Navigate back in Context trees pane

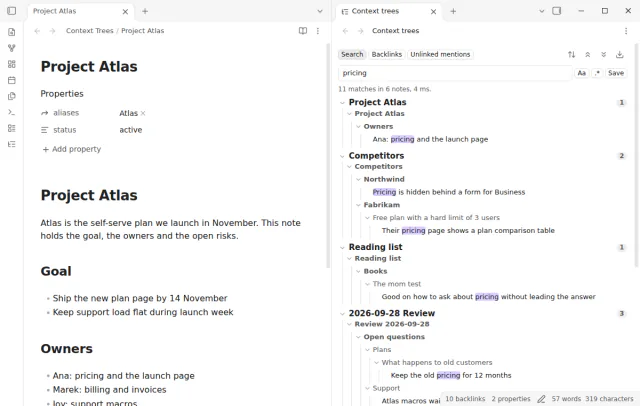pyautogui.click(x=345, y=31)
